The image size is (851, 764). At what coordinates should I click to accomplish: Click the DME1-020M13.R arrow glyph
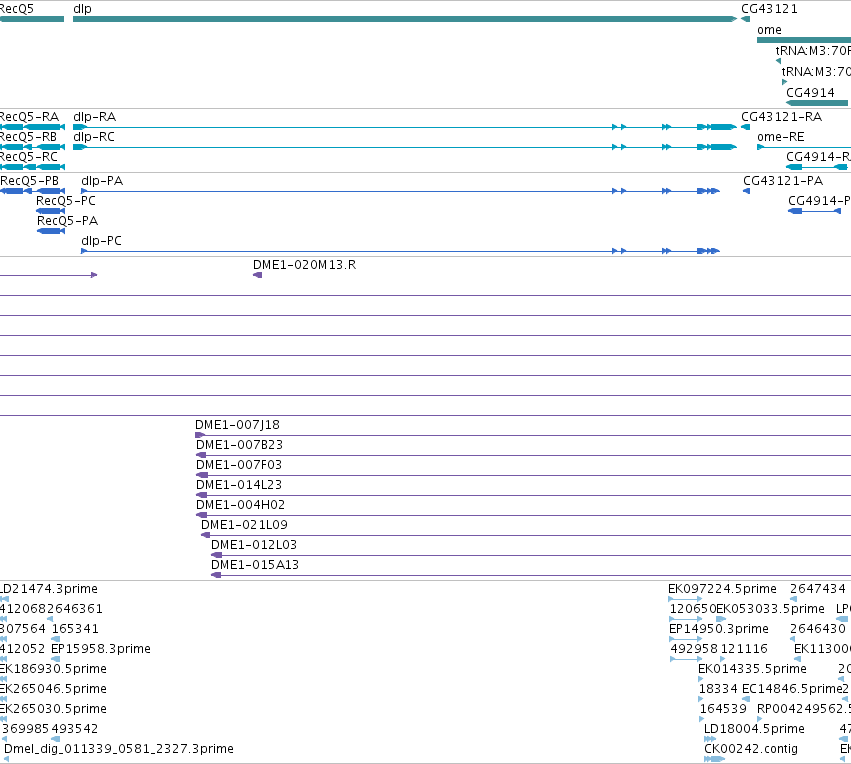coord(258,275)
